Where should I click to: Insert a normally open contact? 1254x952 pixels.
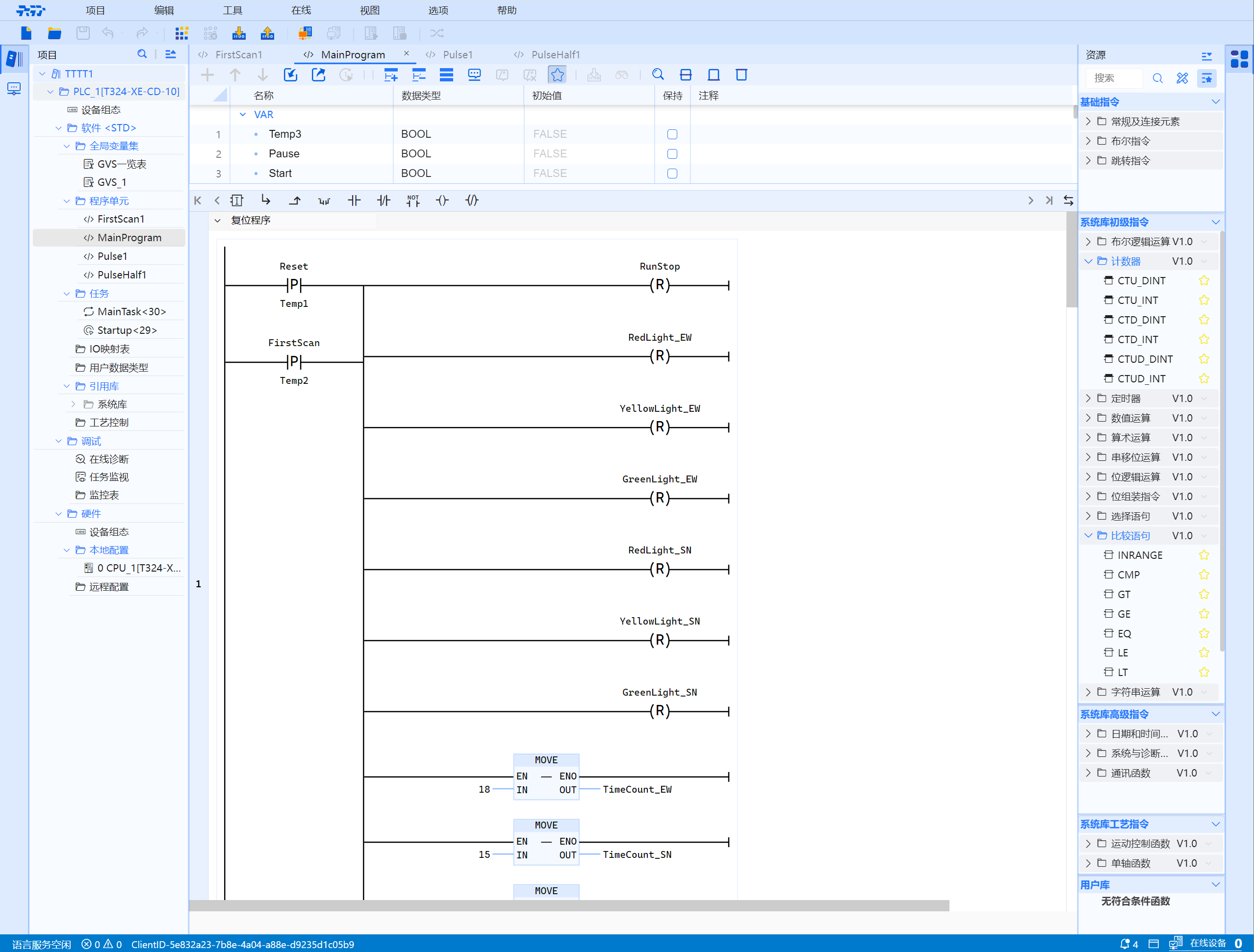pyautogui.click(x=354, y=200)
